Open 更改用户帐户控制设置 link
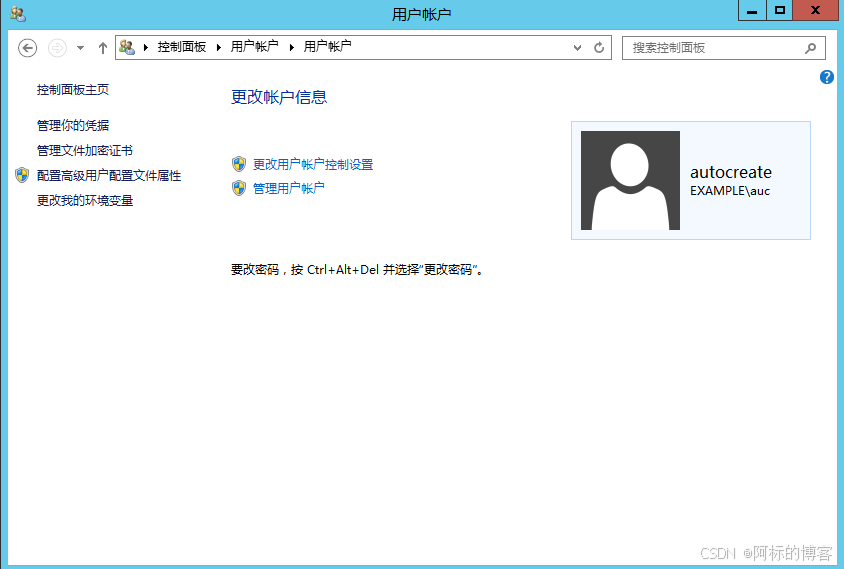Image resolution: width=844 pixels, height=569 pixels. coord(313,165)
